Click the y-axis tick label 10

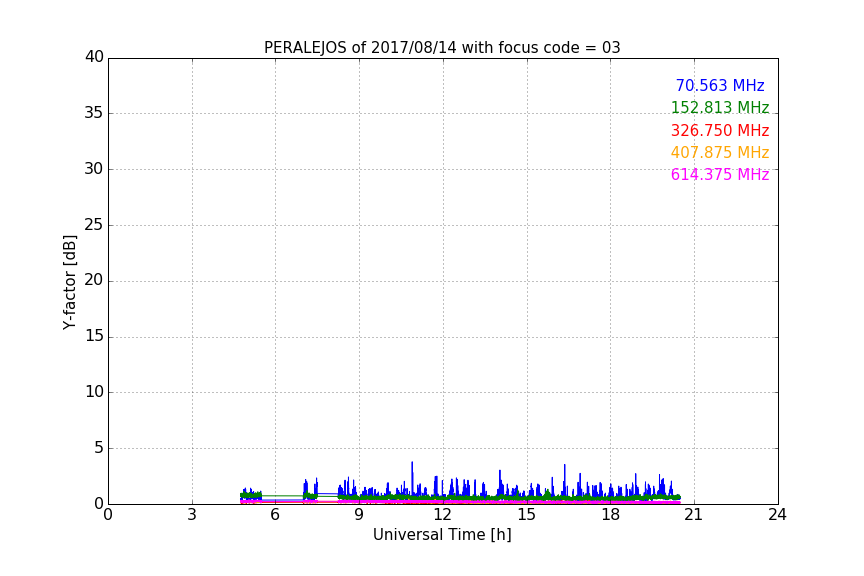pos(94,392)
